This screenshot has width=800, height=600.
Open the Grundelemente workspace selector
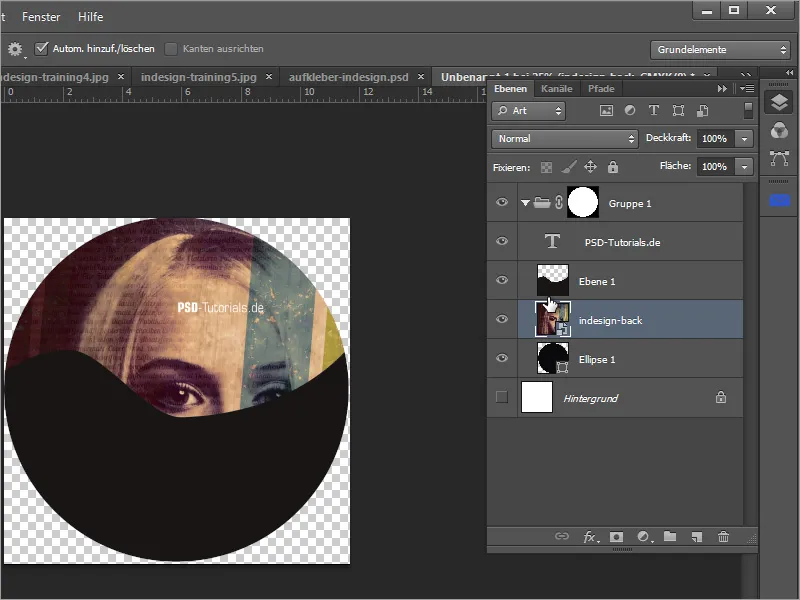pyautogui.click(x=719, y=48)
